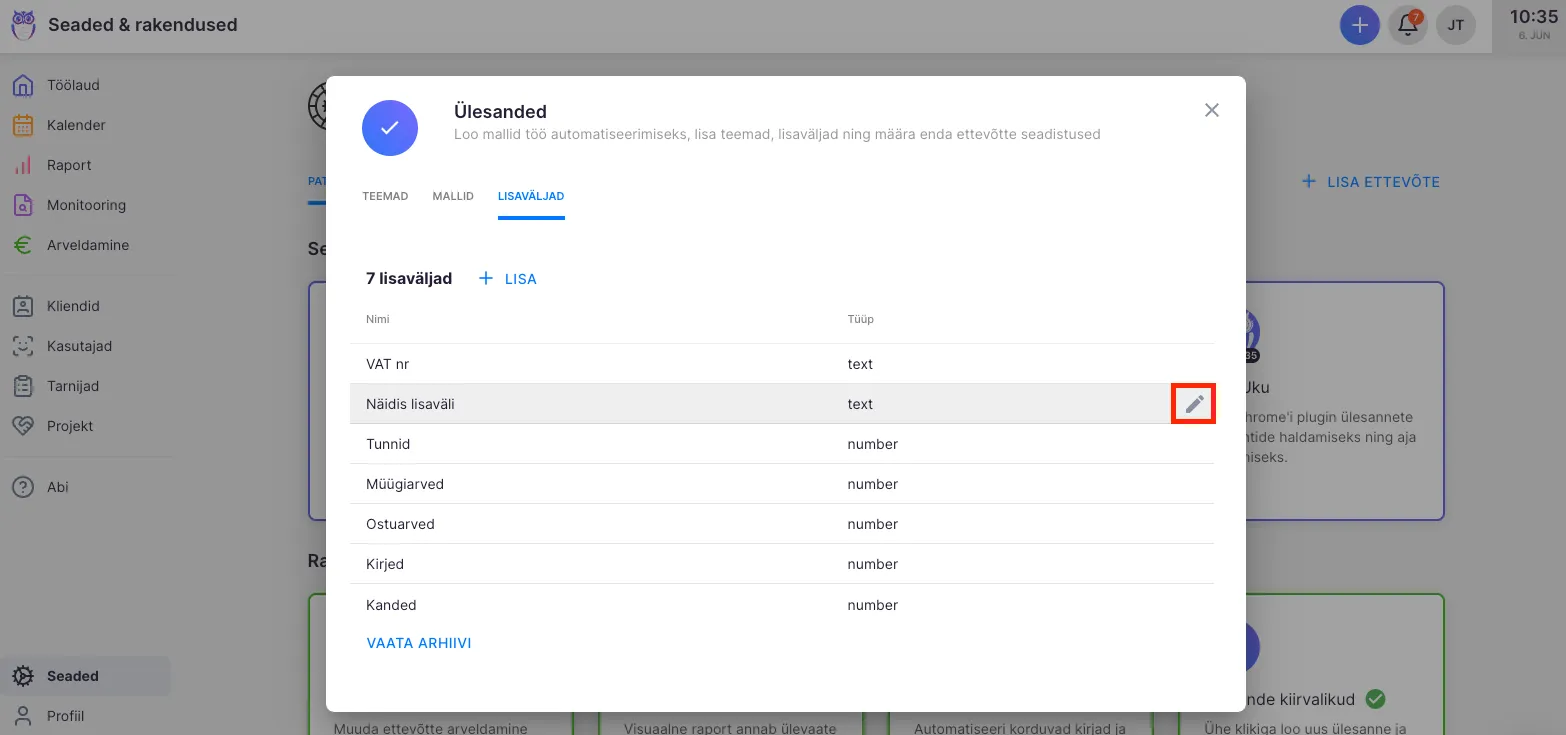
Task: Click the Vaata arhiivi link
Action: click(x=419, y=643)
